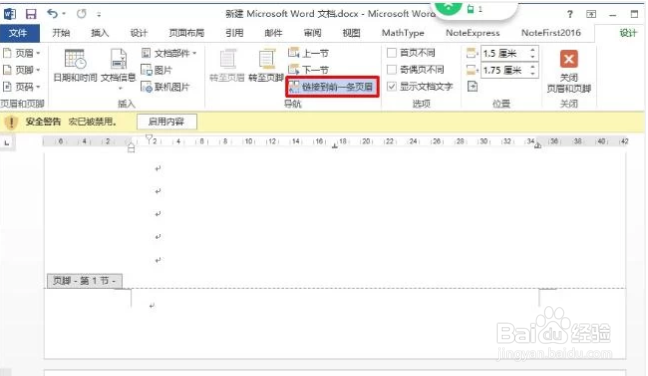Viewport: 648px width, 376px height.
Task: Click the Save icon in quick access toolbar
Action: tap(31, 14)
